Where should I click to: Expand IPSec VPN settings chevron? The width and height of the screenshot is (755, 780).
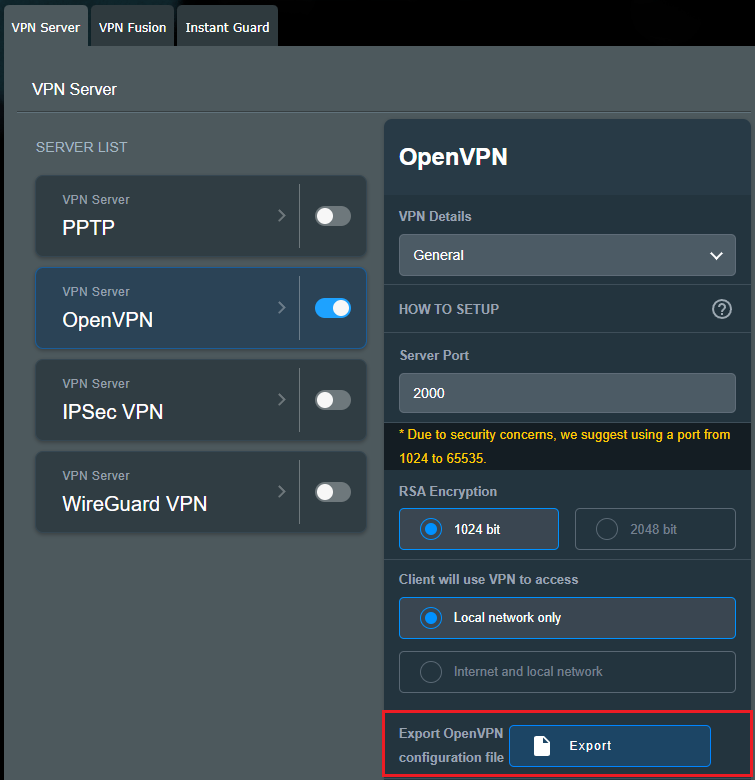pos(282,399)
